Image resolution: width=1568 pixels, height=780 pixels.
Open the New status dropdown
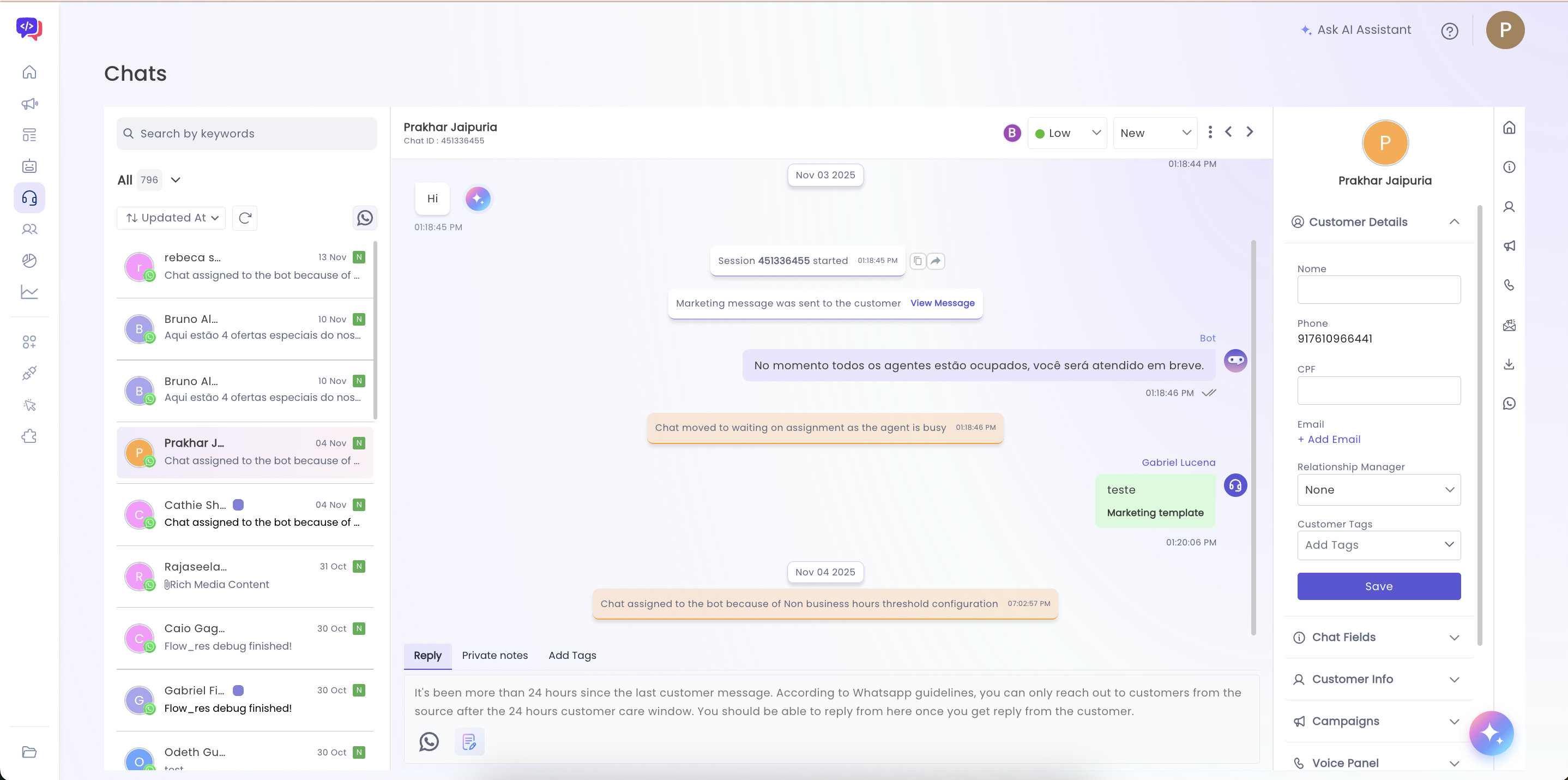click(1155, 133)
